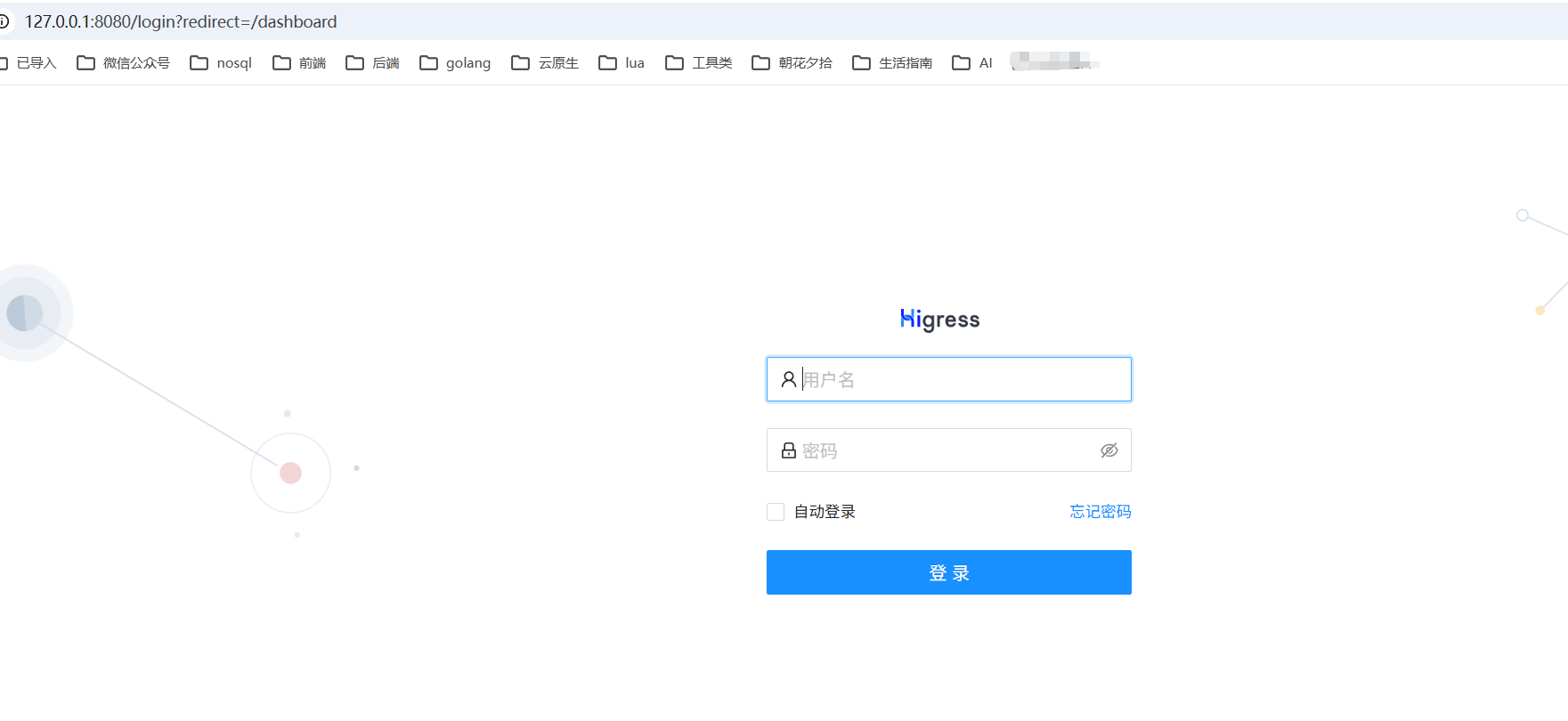The height and width of the screenshot is (721, 1568).
Task: Click the user icon in username field
Action: tap(788, 380)
